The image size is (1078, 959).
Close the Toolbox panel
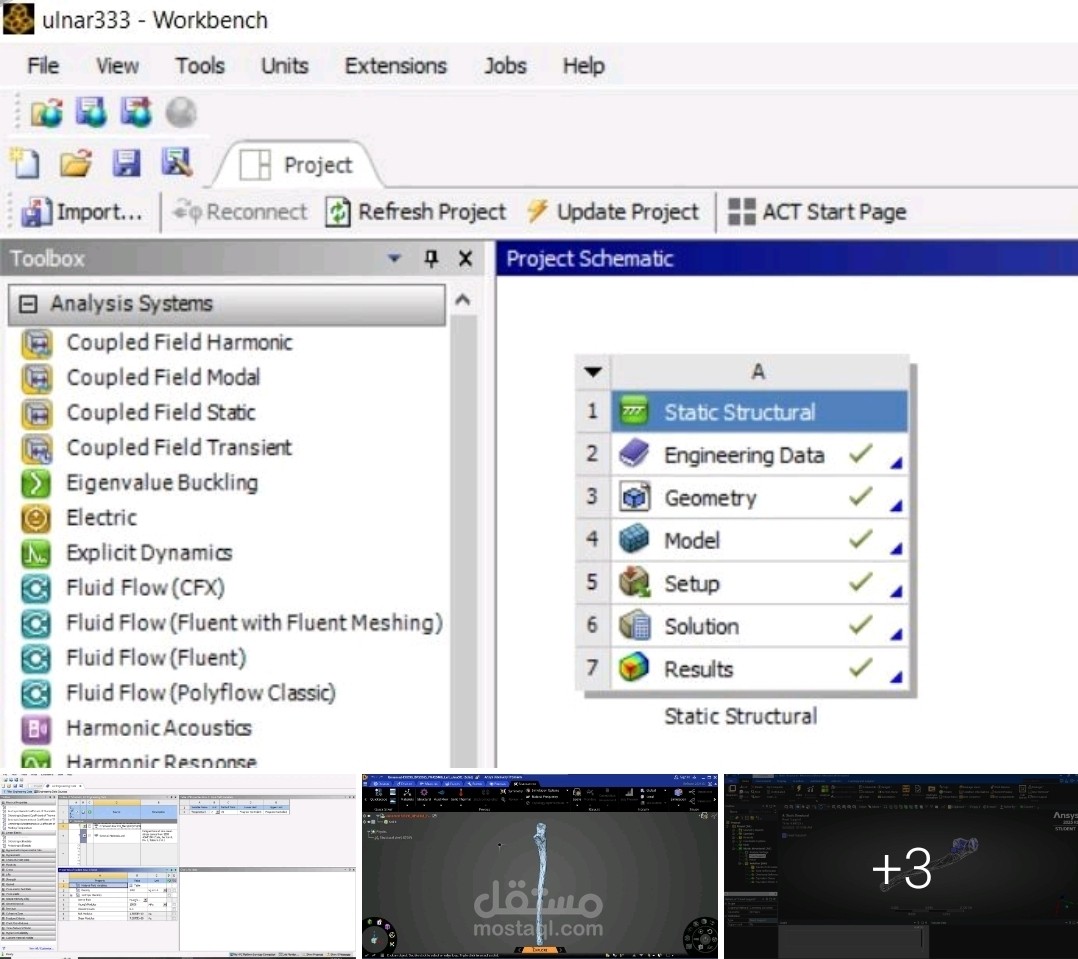coord(465,258)
